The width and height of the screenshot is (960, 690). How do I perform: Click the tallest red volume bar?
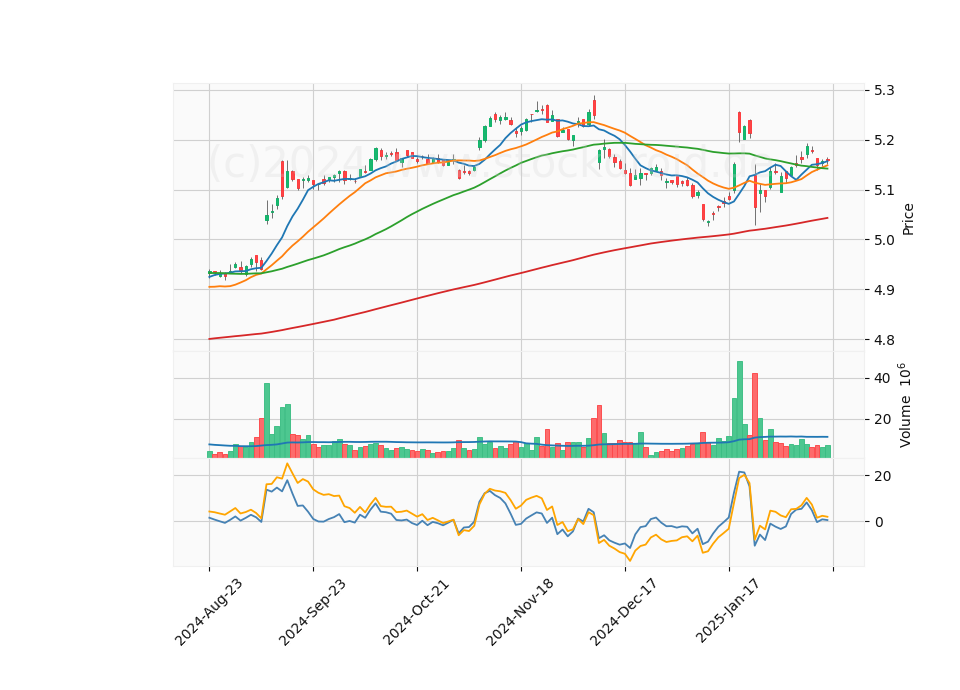(755, 415)
